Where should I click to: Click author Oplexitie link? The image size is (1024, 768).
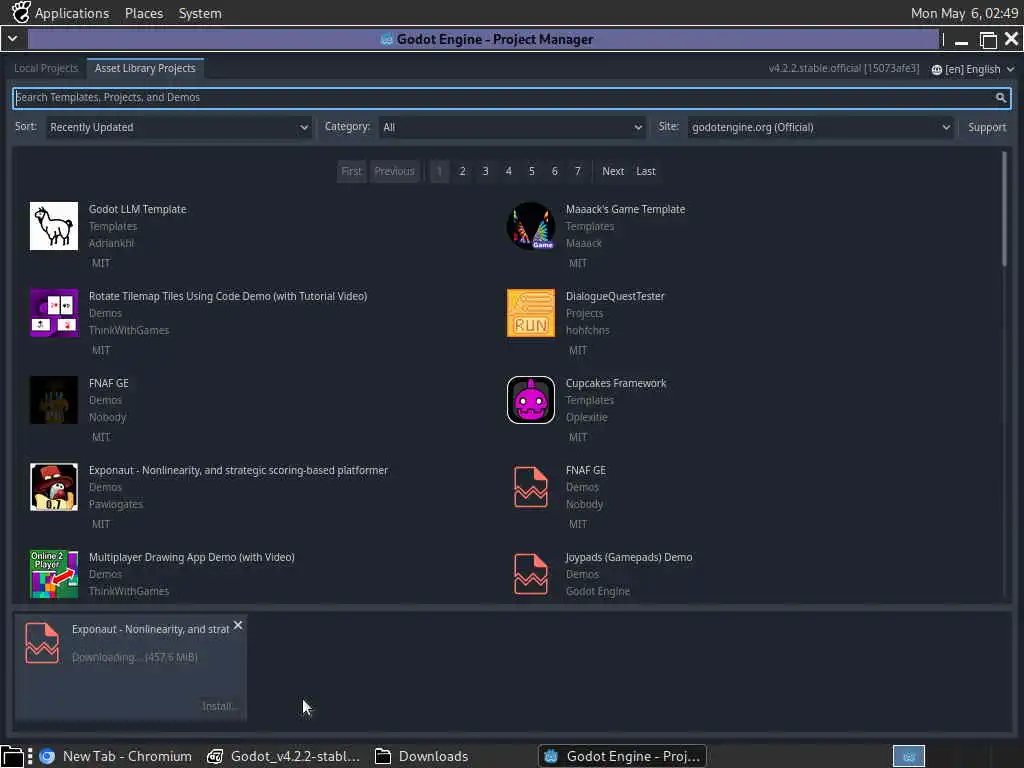(586, 417)
